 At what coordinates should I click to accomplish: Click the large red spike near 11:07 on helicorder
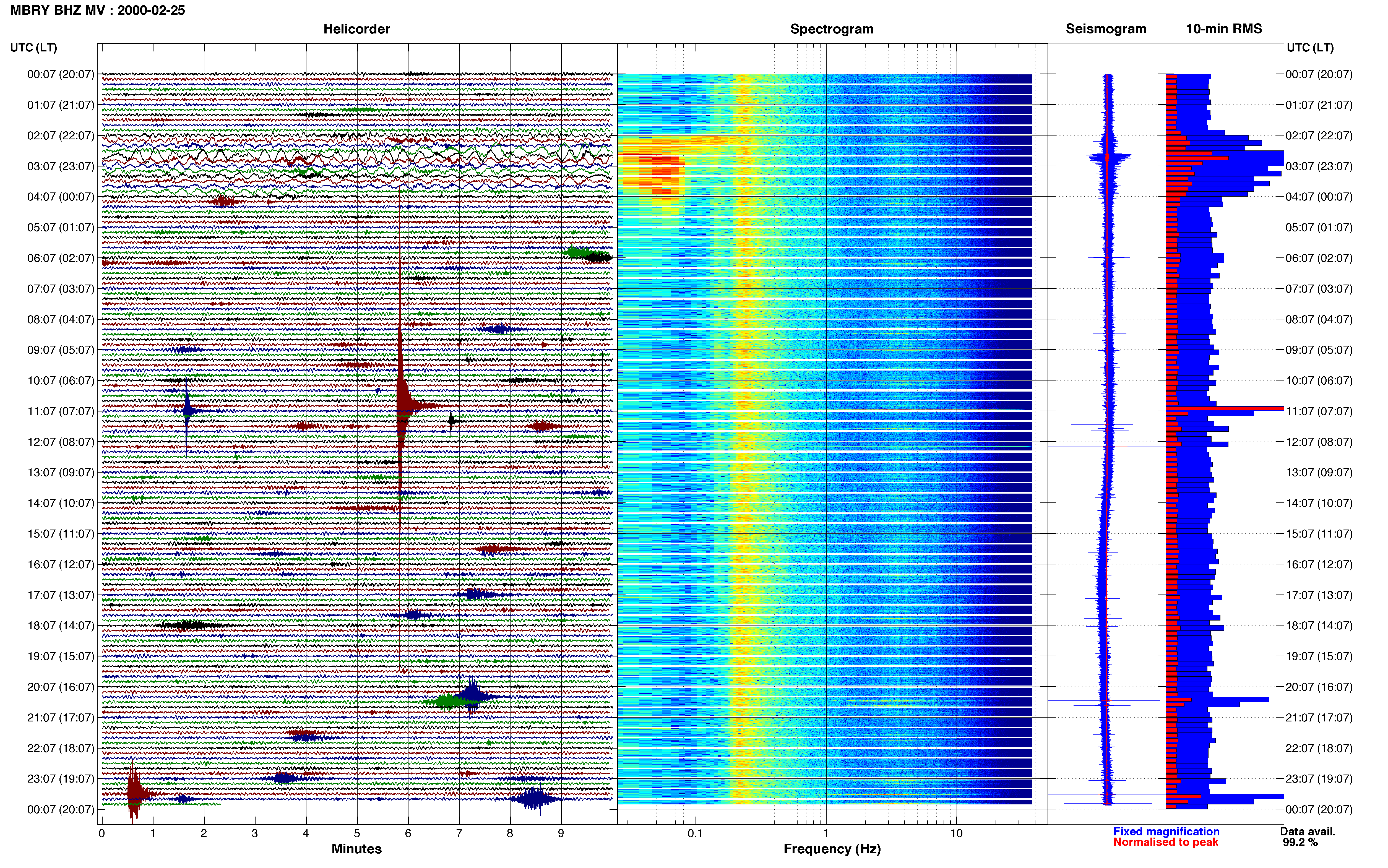401,405
